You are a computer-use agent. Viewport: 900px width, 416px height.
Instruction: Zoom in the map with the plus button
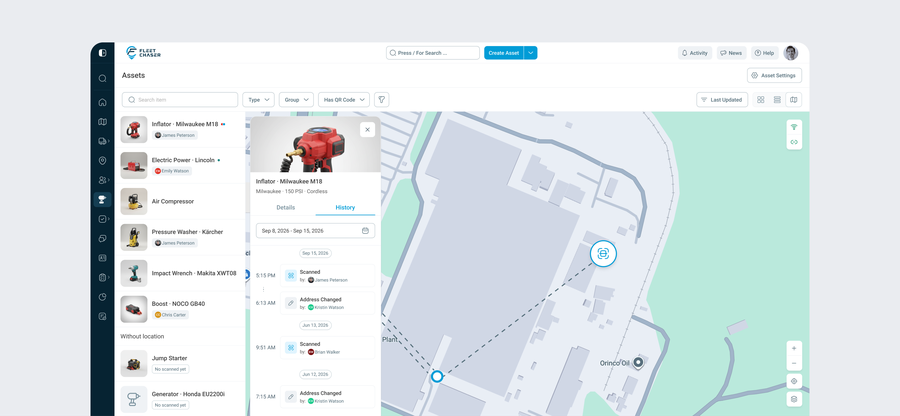click(x=794, y=348)
